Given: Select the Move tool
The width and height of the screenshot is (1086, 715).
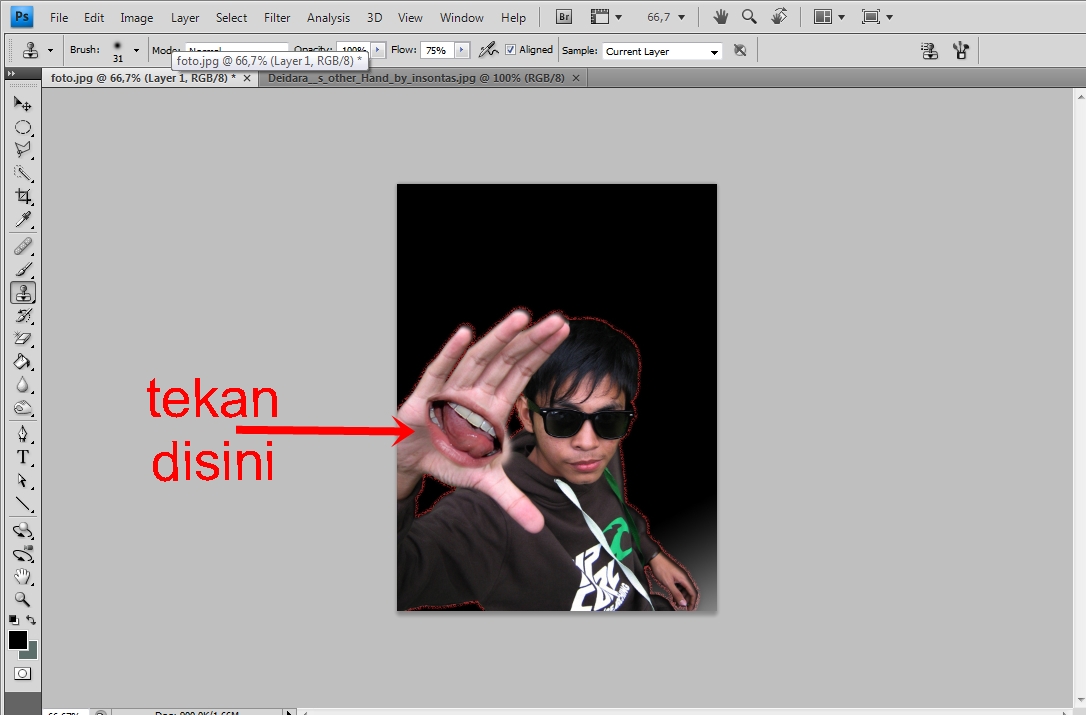Looking at the screenshot, I should click(23, 104).
